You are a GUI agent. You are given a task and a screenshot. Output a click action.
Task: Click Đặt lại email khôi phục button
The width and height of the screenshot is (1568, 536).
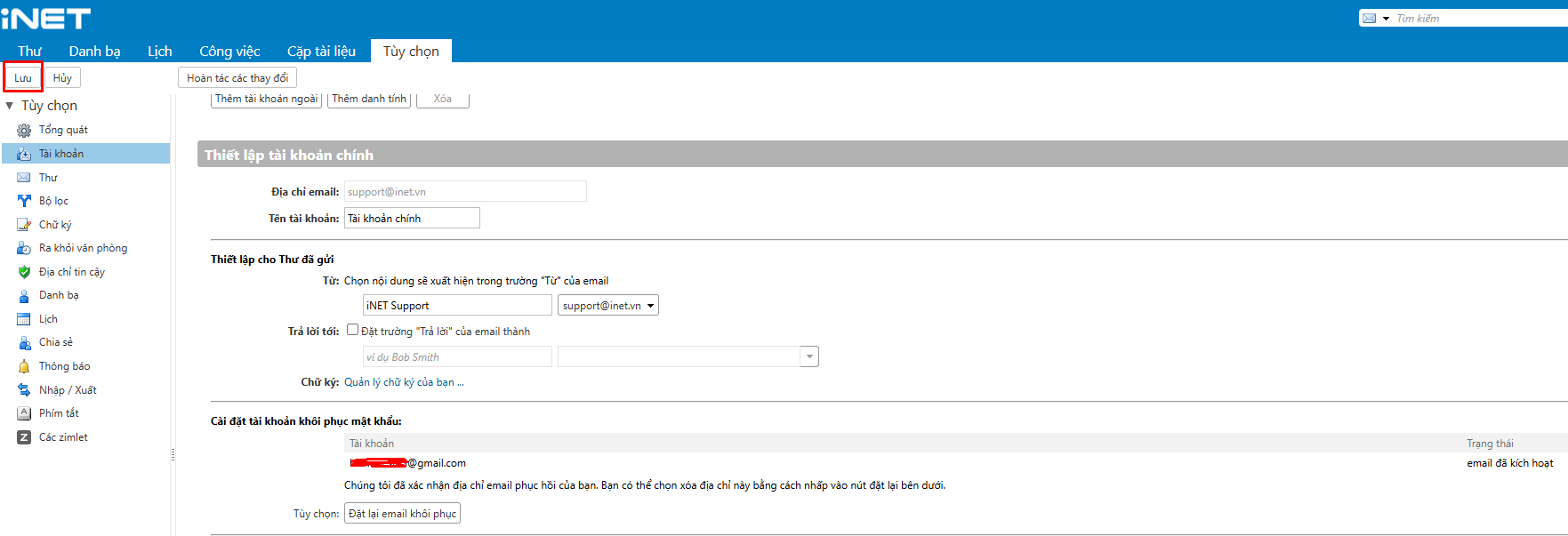(x=403, y=514)
